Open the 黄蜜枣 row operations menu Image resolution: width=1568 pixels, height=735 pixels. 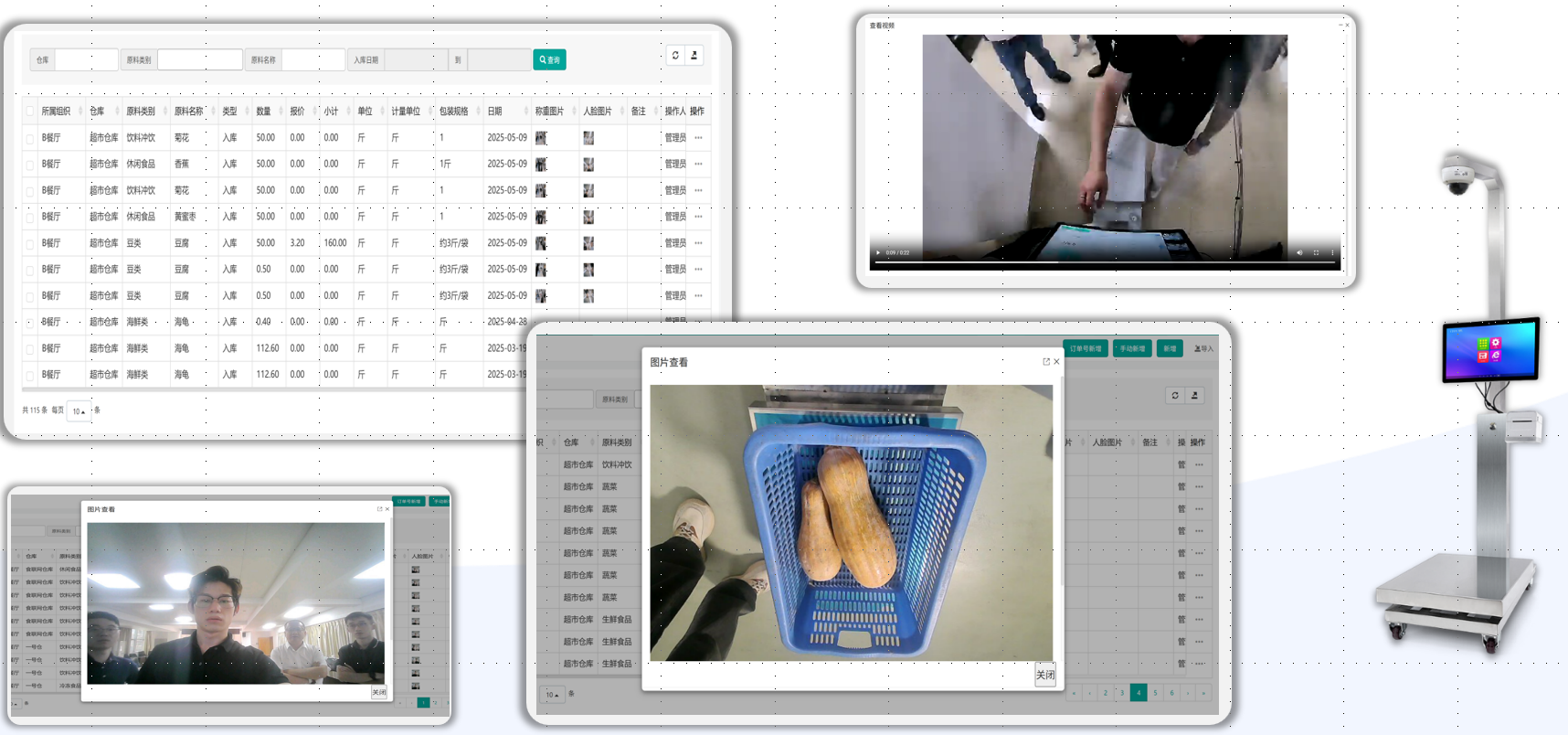tap(698, 217)
